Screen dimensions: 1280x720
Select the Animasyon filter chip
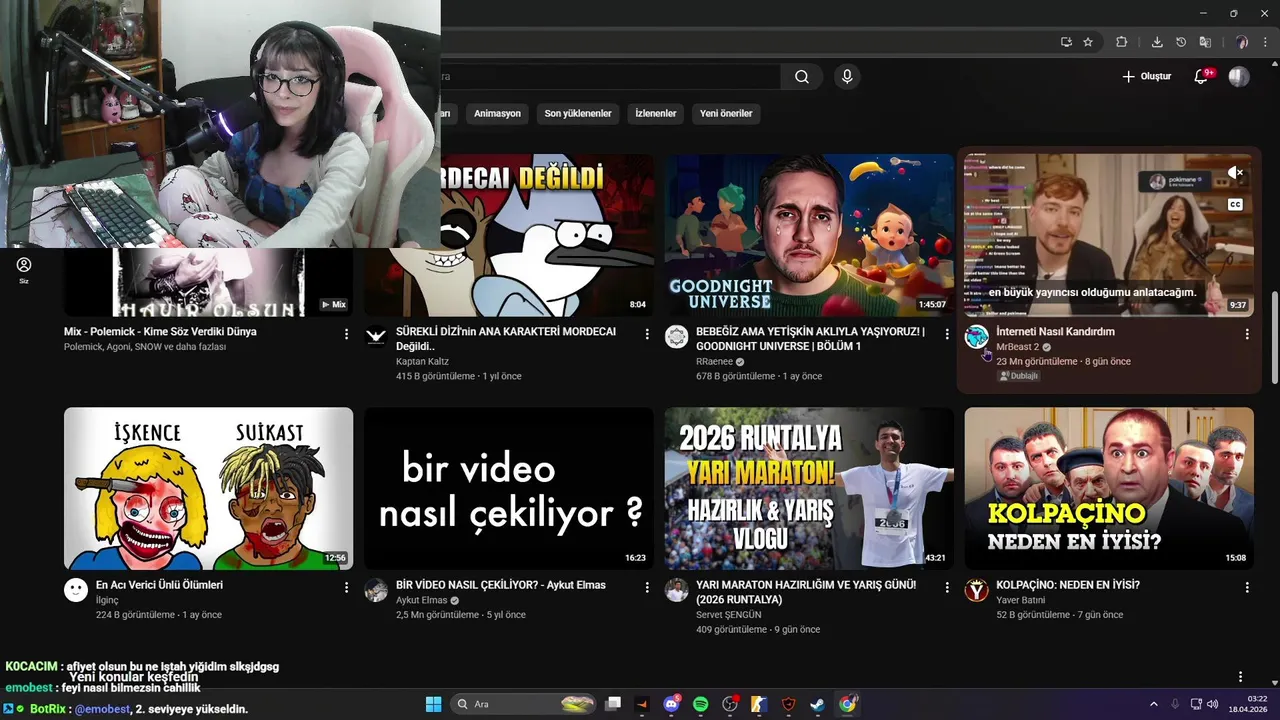497,113
